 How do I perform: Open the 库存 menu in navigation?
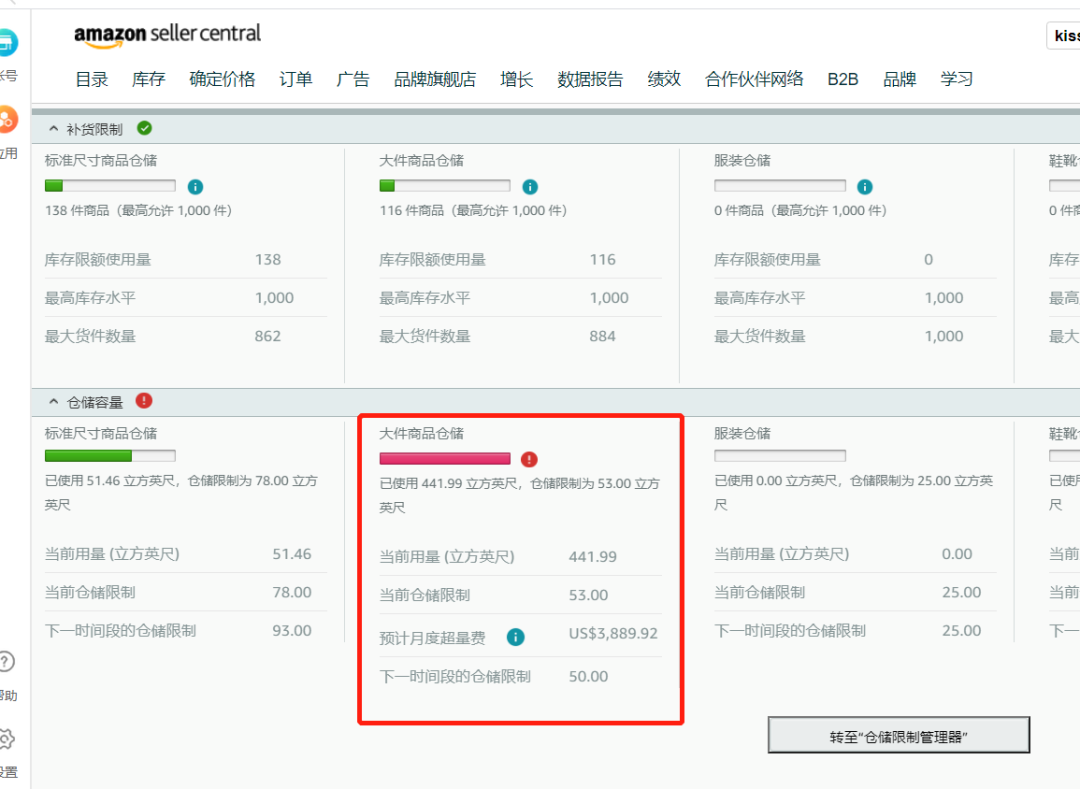[148, 79]
